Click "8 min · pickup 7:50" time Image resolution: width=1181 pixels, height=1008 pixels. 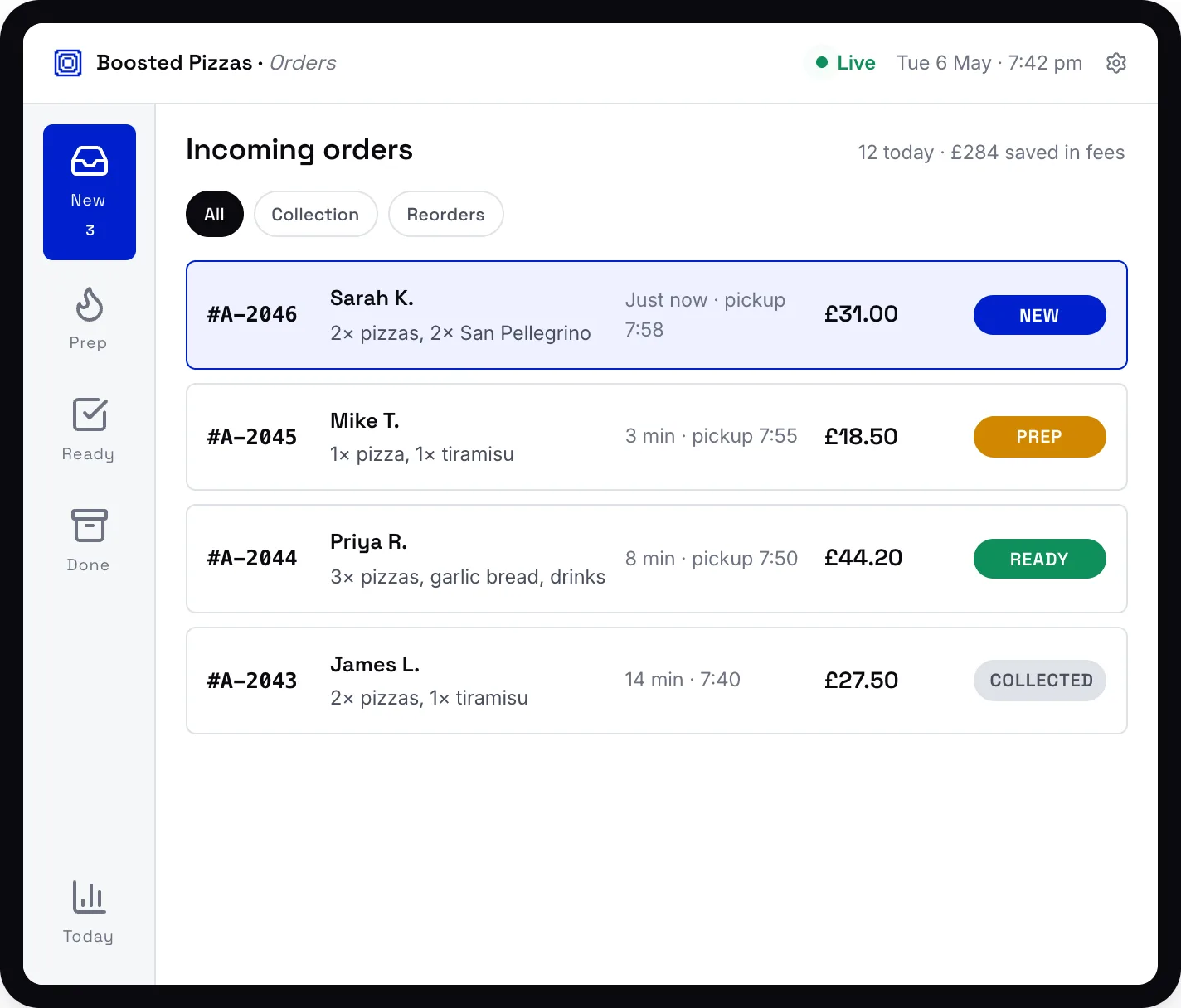(712, 559)
